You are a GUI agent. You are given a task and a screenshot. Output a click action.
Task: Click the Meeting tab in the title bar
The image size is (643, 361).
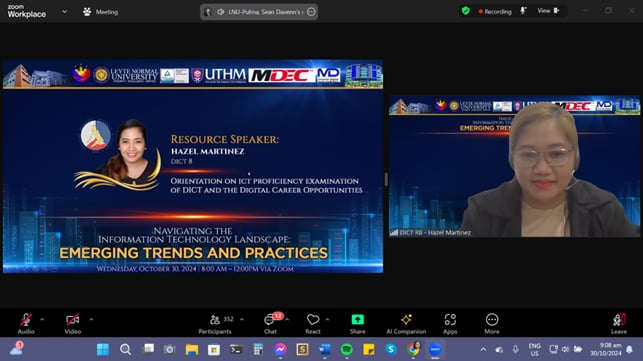(100, 12)
